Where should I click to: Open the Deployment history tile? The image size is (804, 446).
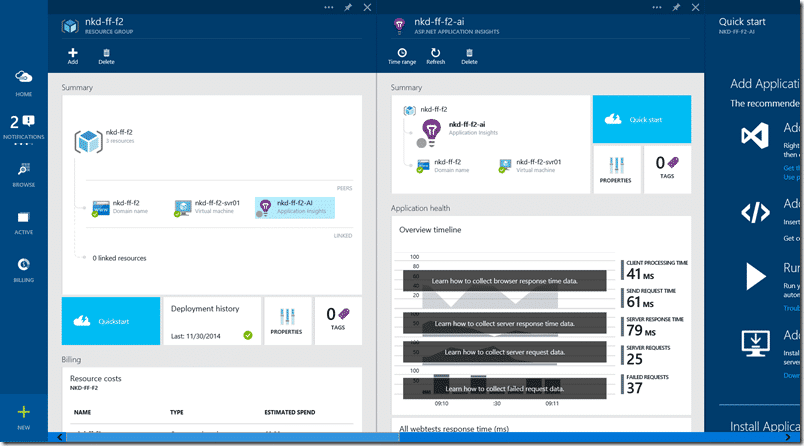[212, 321]
